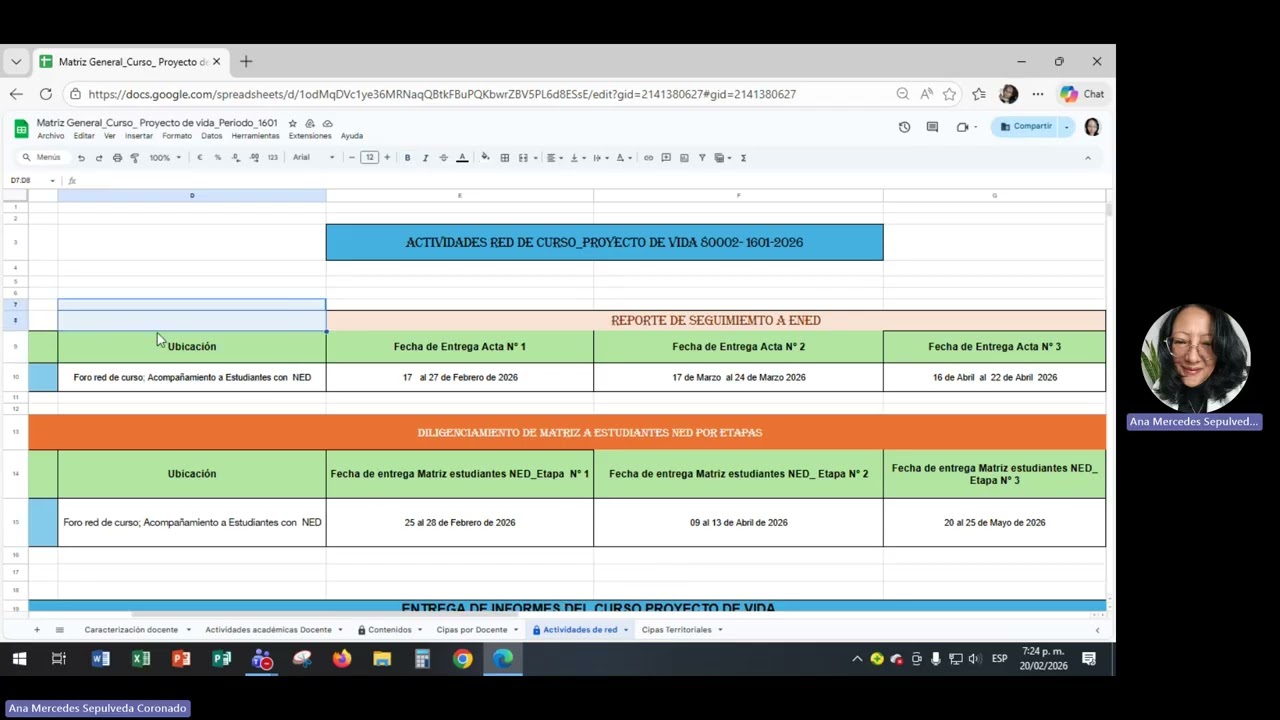
Task: Click the Meet camera icon in header
Action: tap(962, 127)
